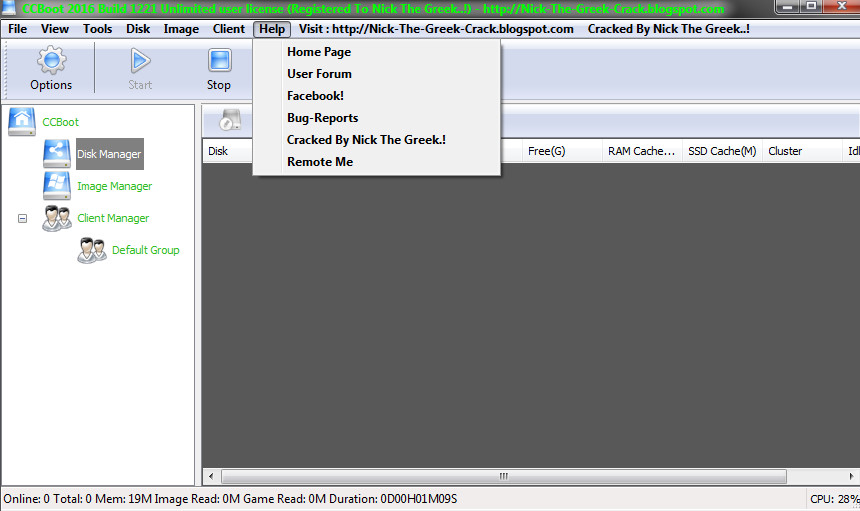Click the Disk Manager share icon
Screen dimensions: 860x511
57,154
